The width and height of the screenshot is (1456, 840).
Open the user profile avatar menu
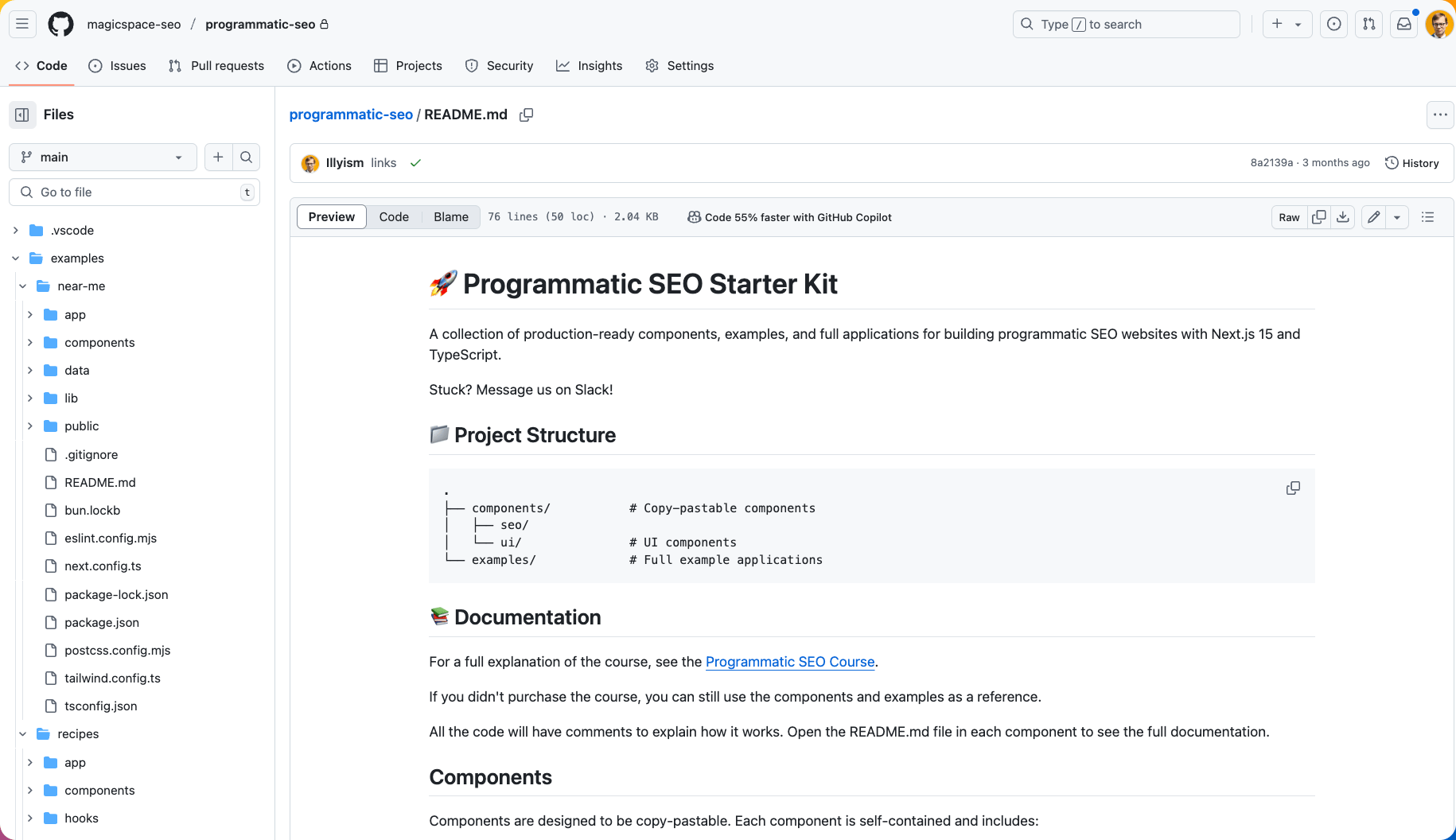(x=1438, y=24)
